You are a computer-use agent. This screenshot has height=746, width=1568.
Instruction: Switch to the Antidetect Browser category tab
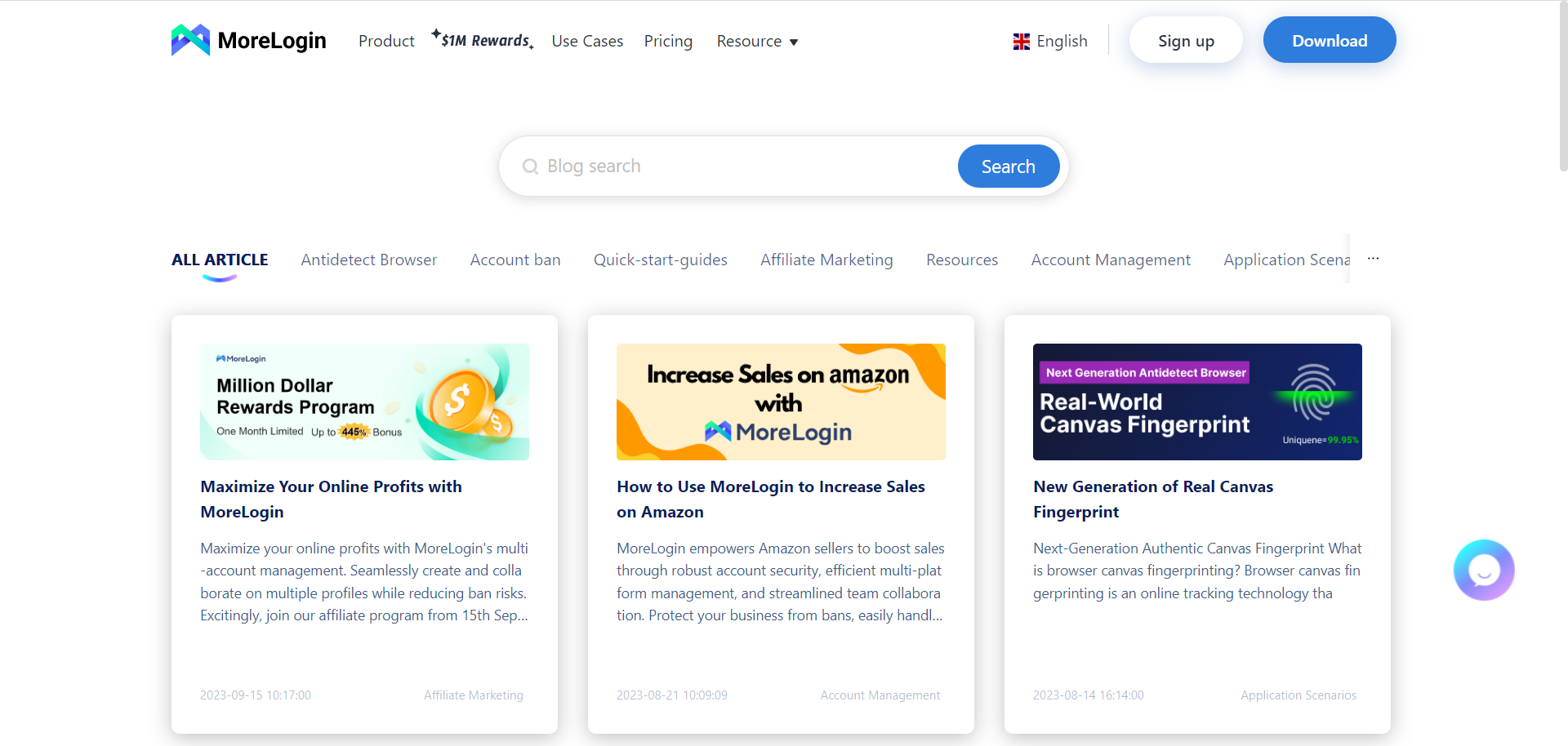pyautogui.click(x=368, y=260)
